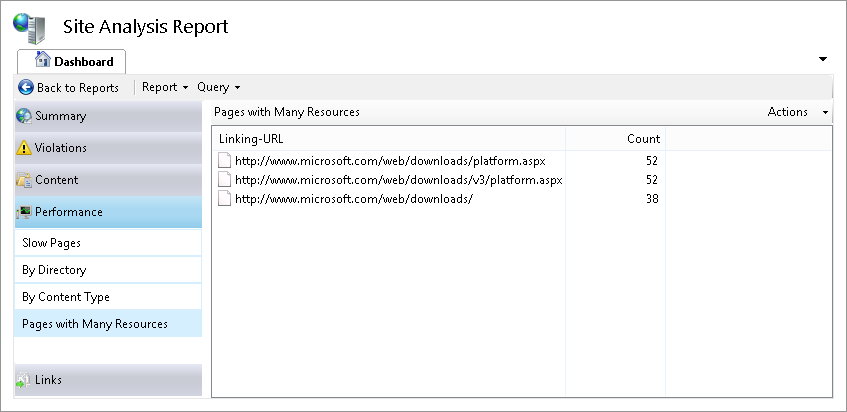This screenshot has height=412, width=847.
Task: Click the platform.aspx page file icon
Action: (x=225, y=160)
